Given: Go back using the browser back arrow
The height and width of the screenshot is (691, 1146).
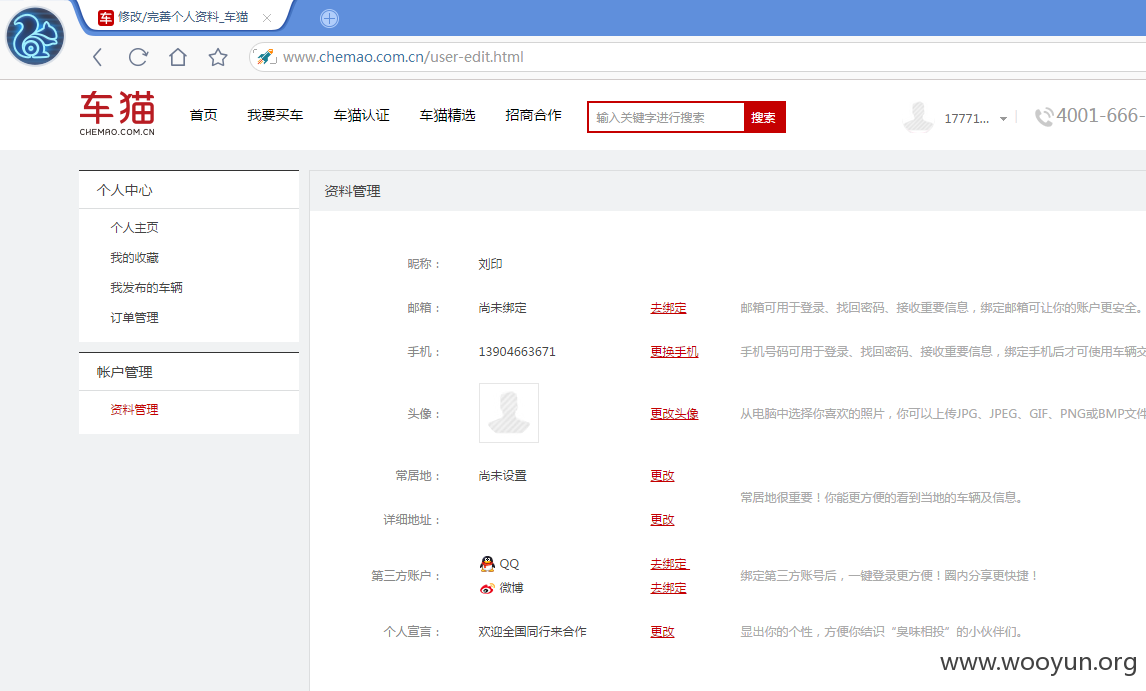Looking at the screenshot, I should coord(98,57).
